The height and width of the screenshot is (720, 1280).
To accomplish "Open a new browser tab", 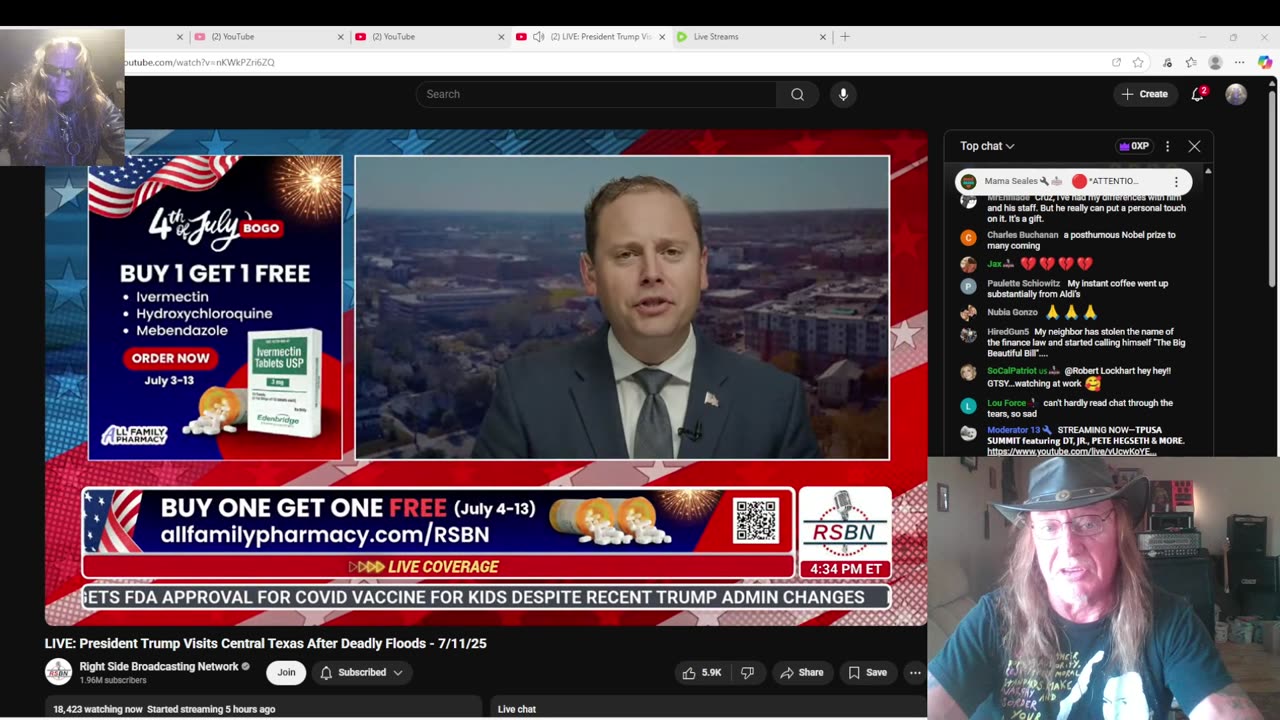I will click(x=845, y=37).
